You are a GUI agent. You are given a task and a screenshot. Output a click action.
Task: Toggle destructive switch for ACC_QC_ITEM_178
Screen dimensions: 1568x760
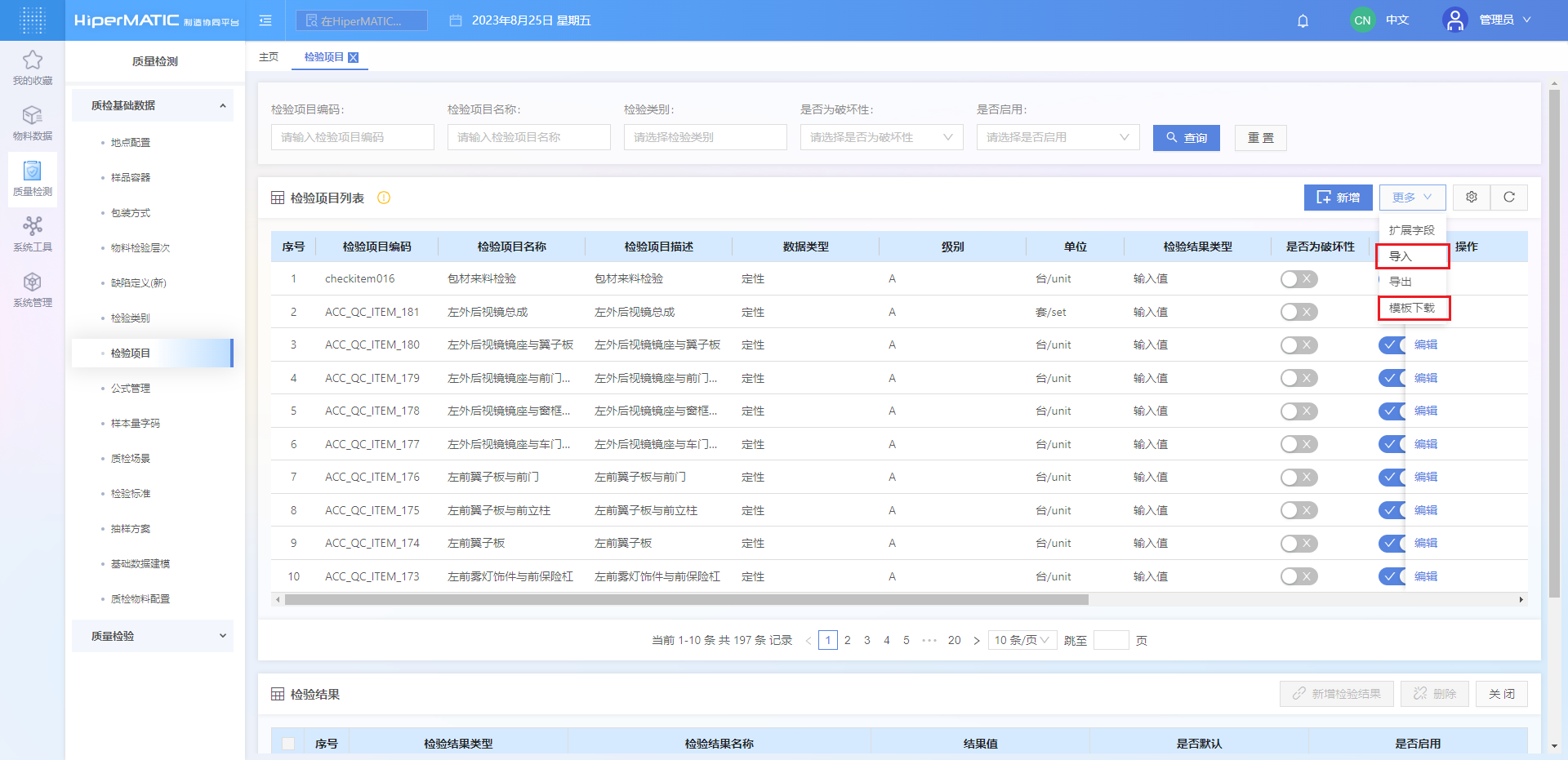(x=1298, y=411)
